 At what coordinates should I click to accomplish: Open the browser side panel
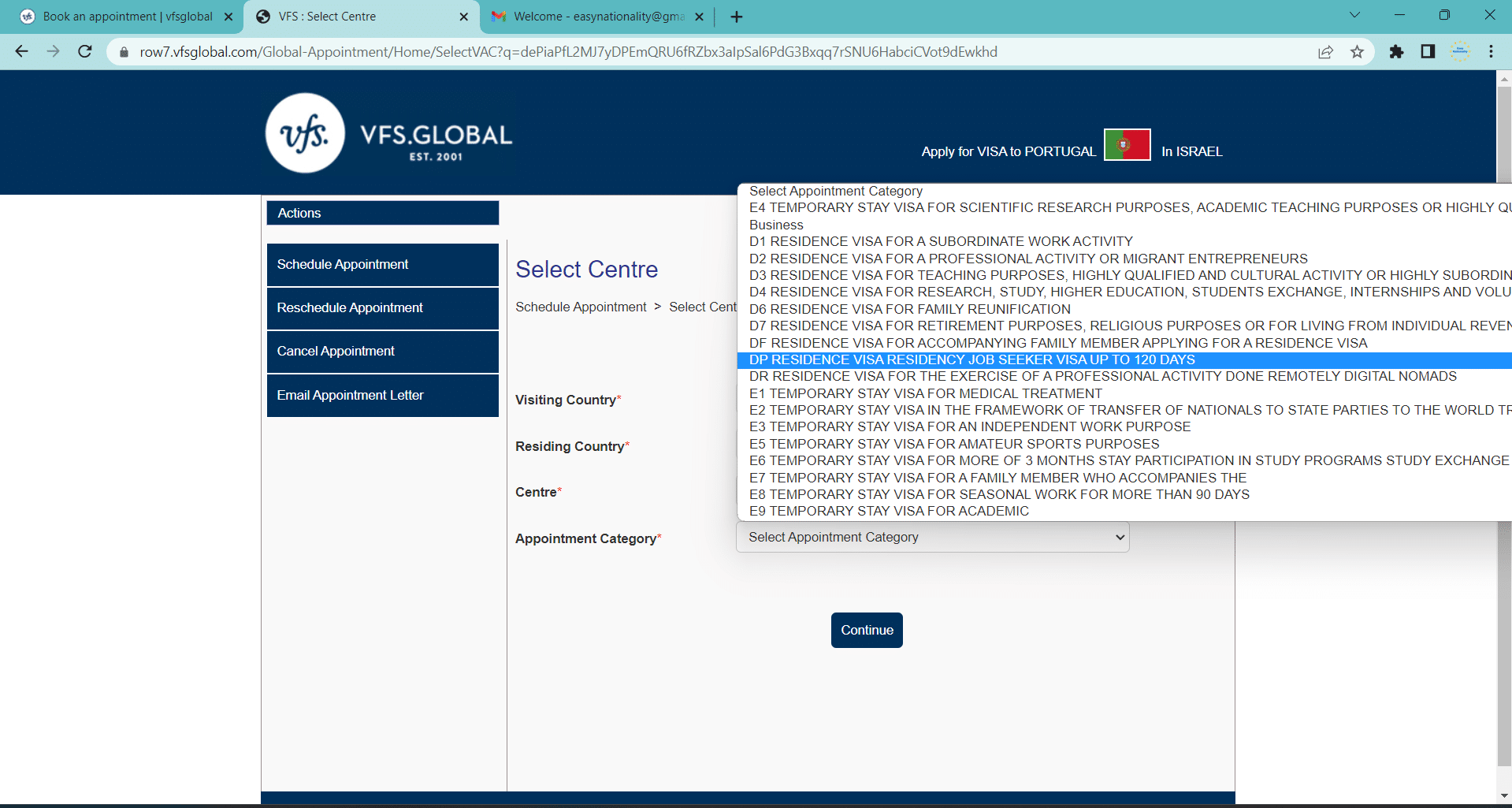(x=1428, y=52)
